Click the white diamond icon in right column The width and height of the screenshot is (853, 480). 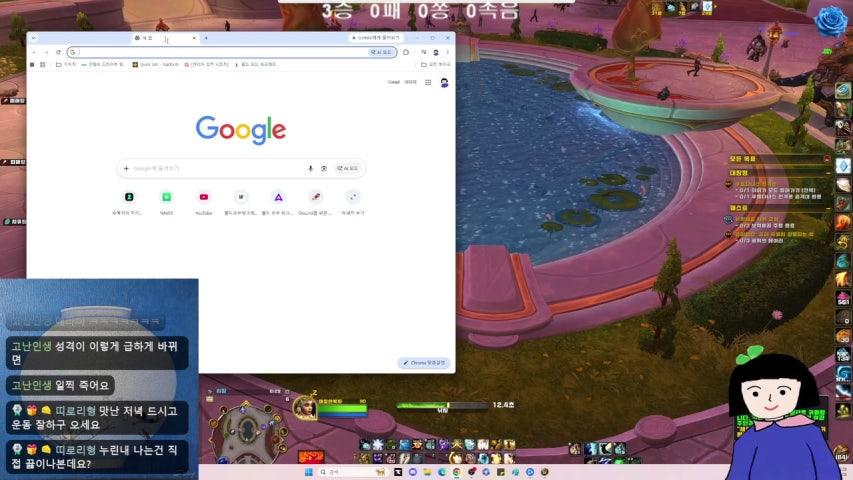pos(843,165)
